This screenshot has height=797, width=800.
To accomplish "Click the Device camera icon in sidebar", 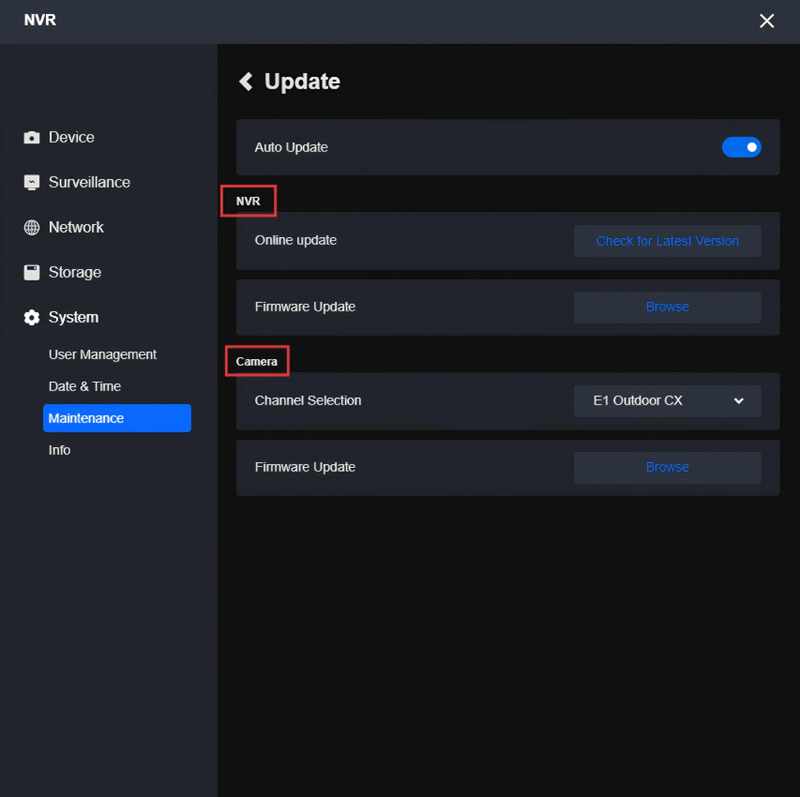I will pyautogui.click(x=32, y=138).
